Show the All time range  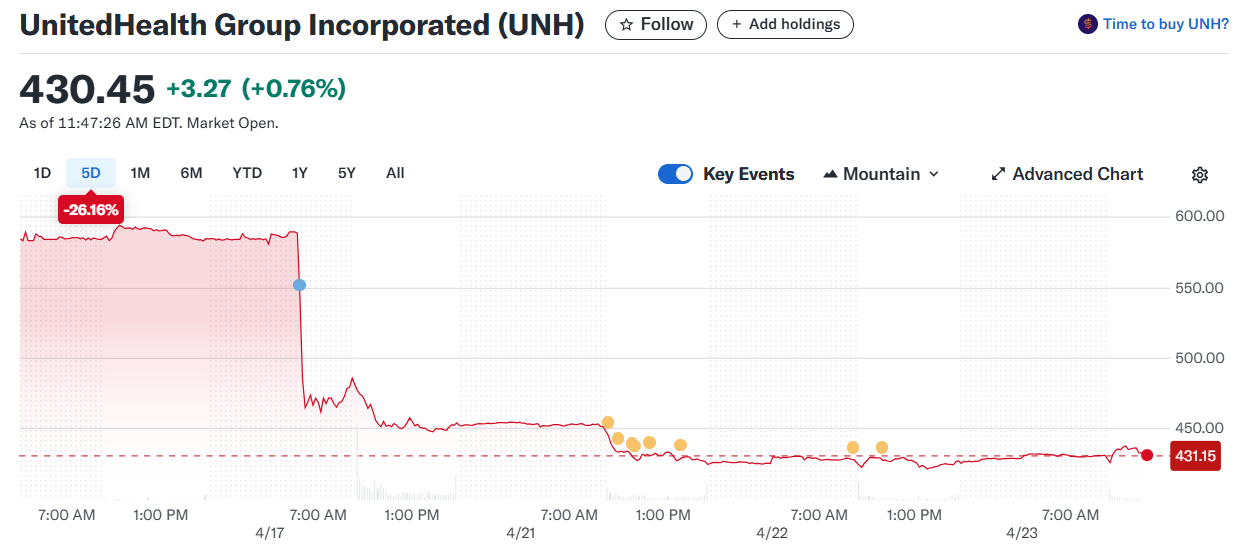[x=395, y=173]
